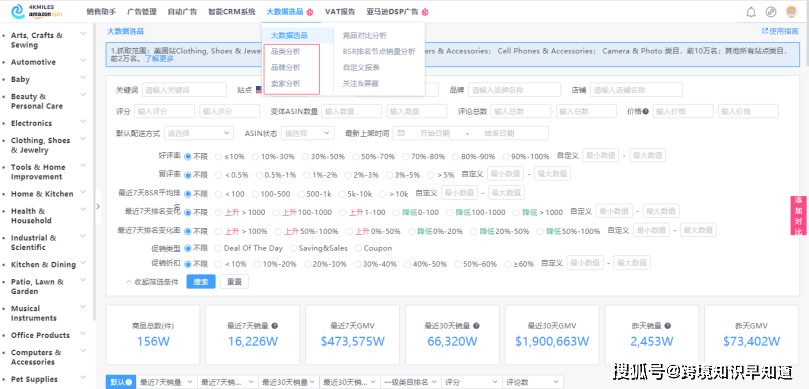
Task: Click the user avatar icon
Action: point(791,12)
